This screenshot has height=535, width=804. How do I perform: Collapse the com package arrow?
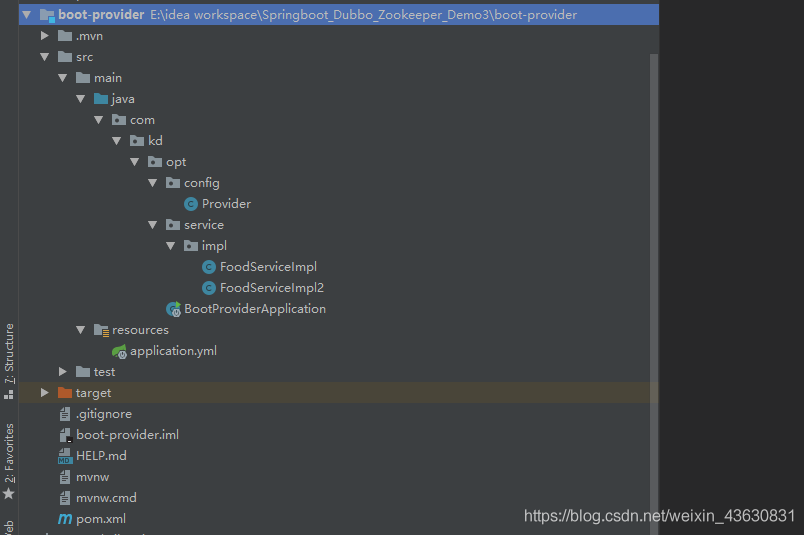click(x=98, y=120)
